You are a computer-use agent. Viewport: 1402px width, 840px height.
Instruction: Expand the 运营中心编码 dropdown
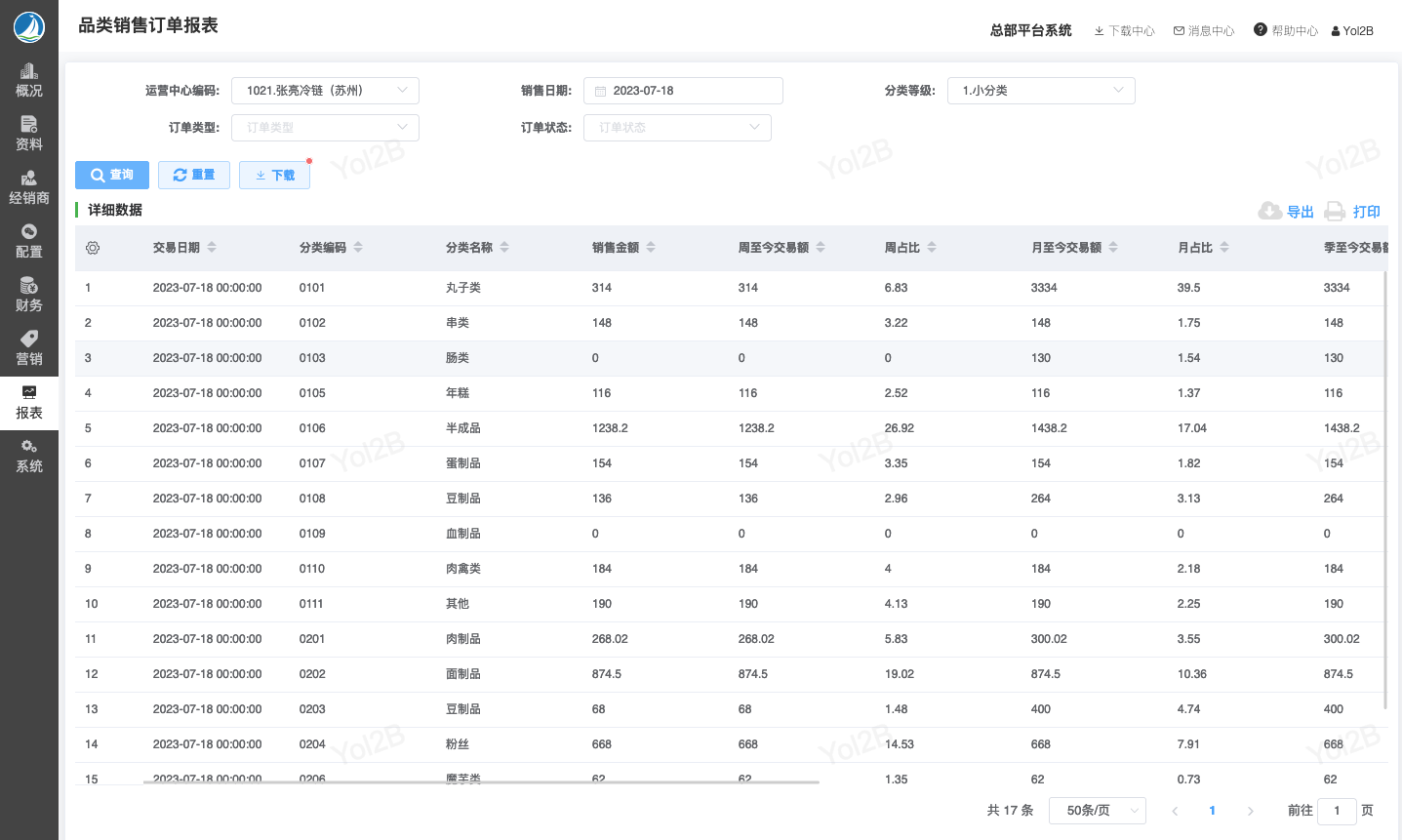(325, 91)
